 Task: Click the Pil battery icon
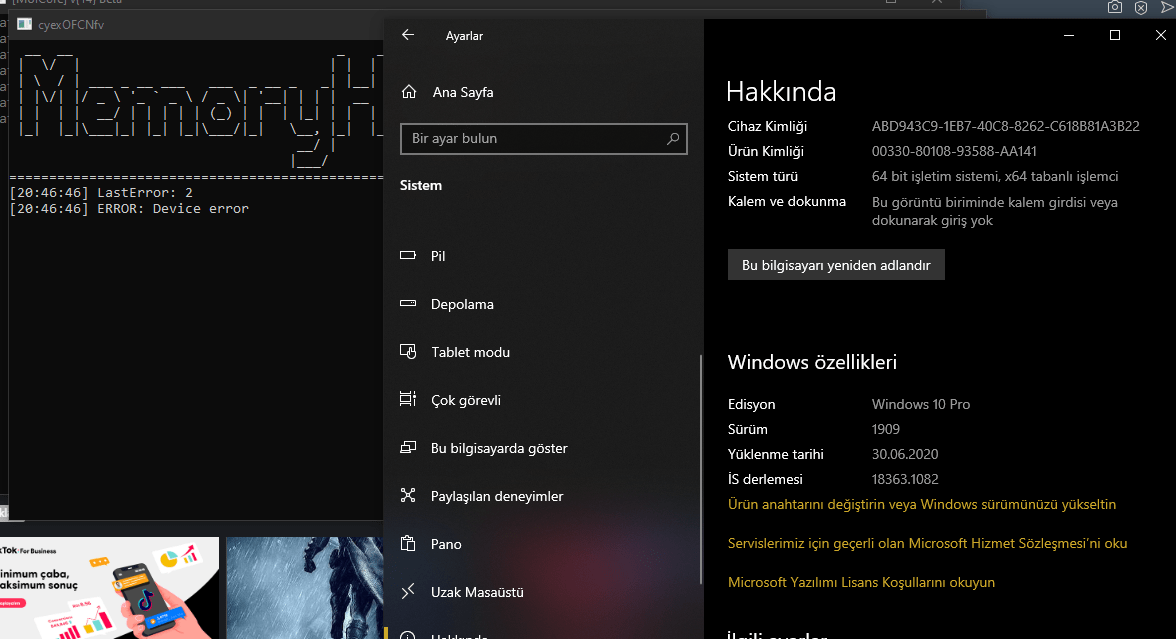(408, 255)
